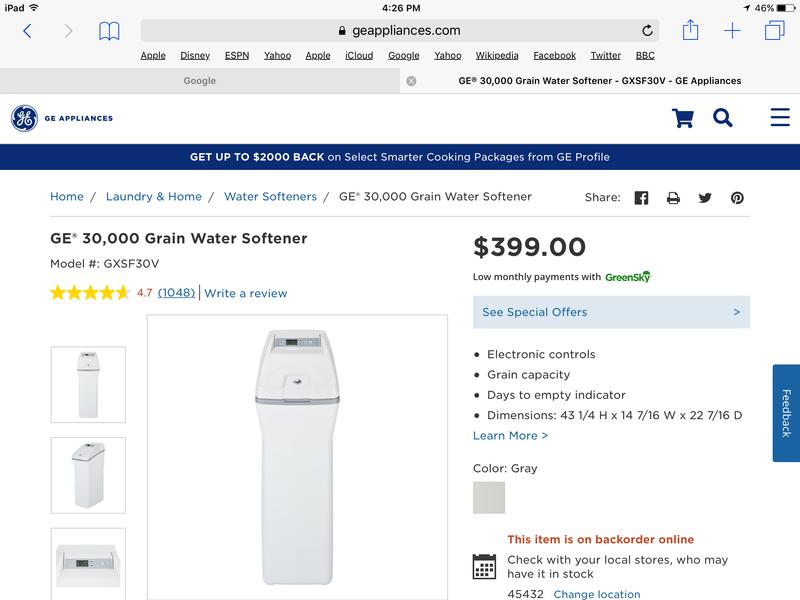This screenshot has height=600, width=800.
Task: Open the shopping cart icon
Action: click(x=683, y=118)
